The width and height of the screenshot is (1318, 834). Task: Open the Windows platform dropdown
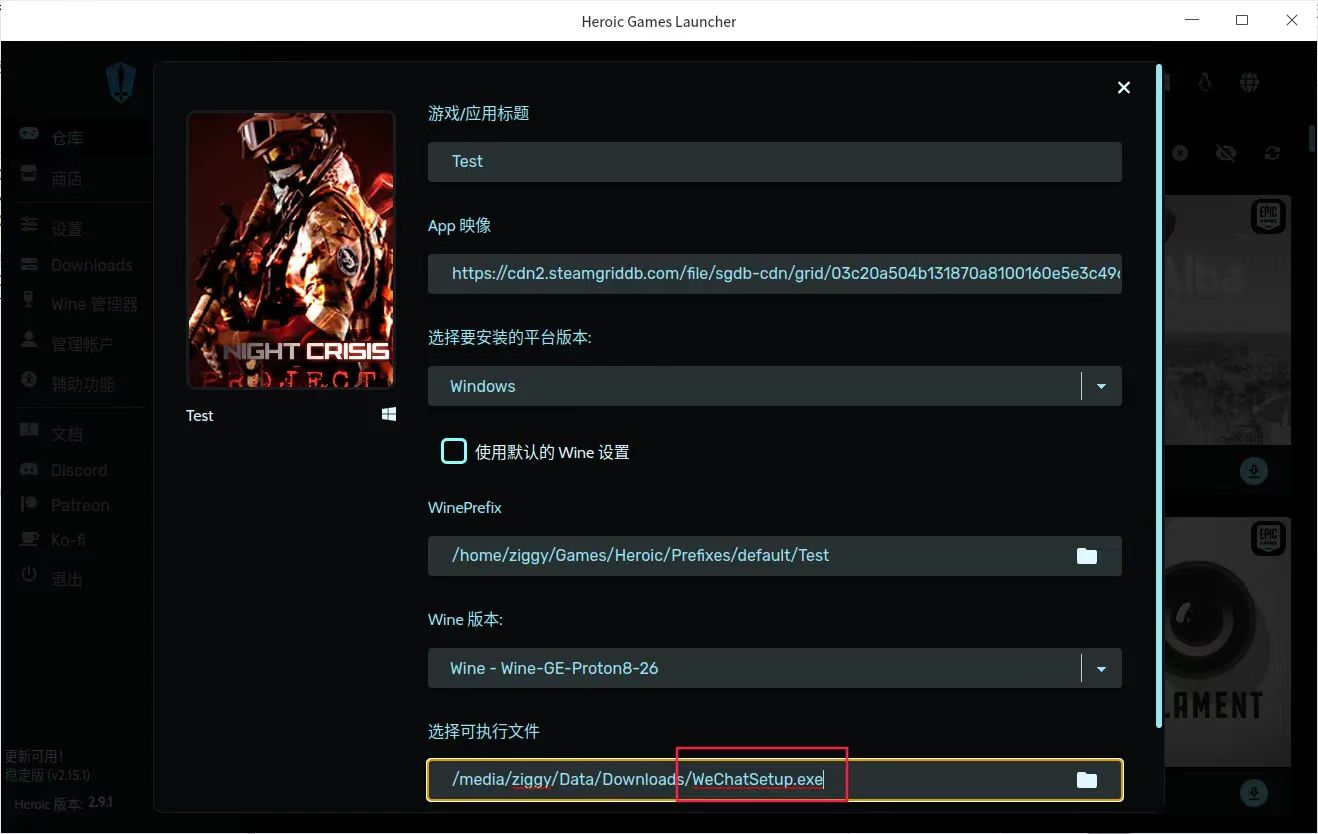pos(774,386)
